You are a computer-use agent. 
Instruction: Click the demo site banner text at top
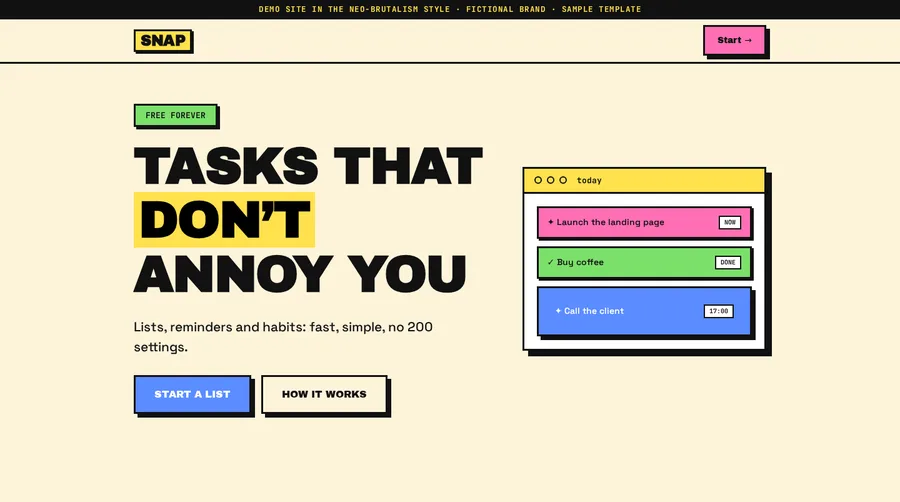[449, 9]
